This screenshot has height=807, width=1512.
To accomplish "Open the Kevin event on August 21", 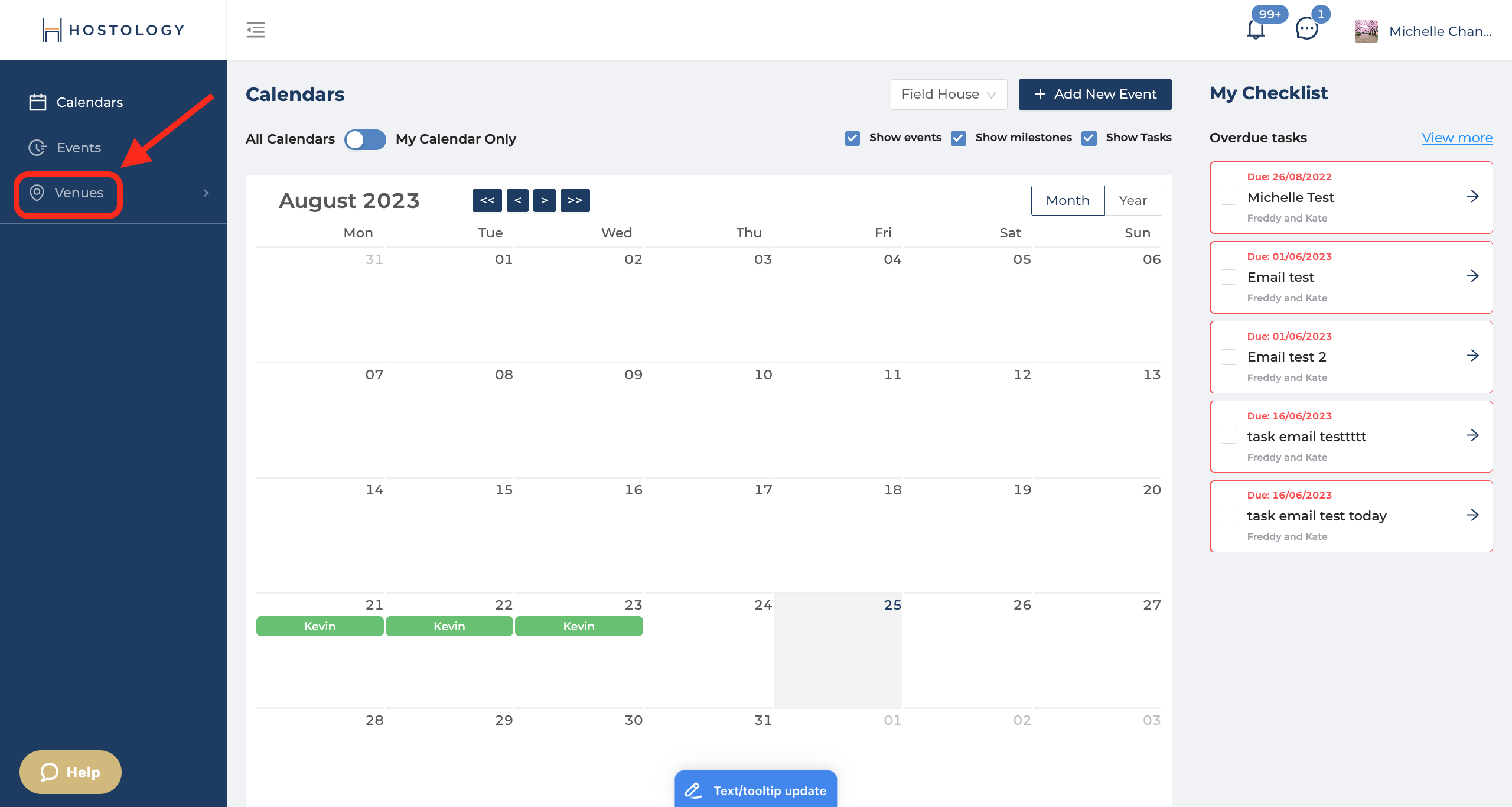I will pyautogui.click(x=320, y=626).
